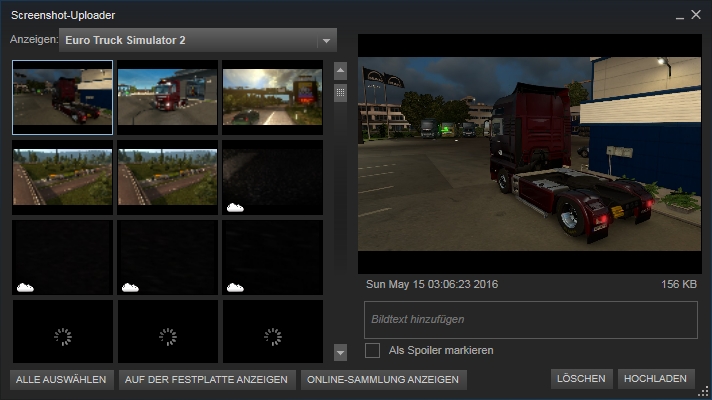Click the date Sun May 15 03:06:23 2016

click(x=432, y=284)
